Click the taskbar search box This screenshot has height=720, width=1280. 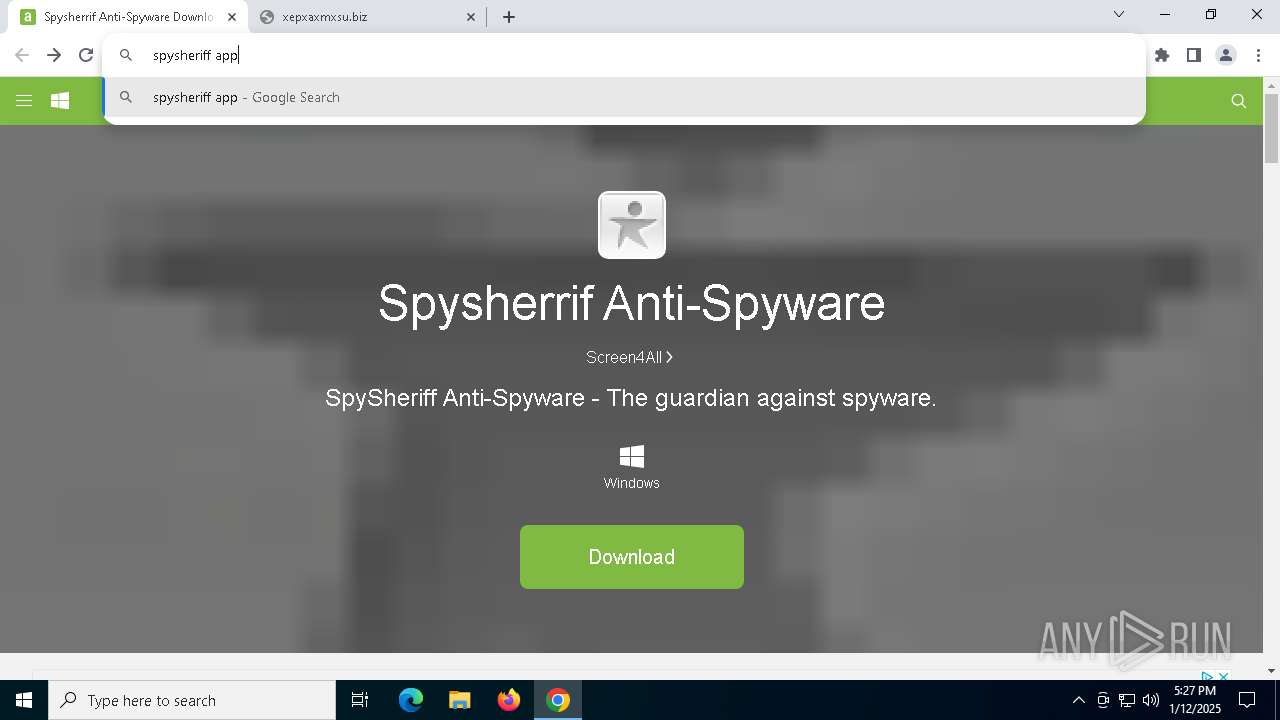click(192, 700)
